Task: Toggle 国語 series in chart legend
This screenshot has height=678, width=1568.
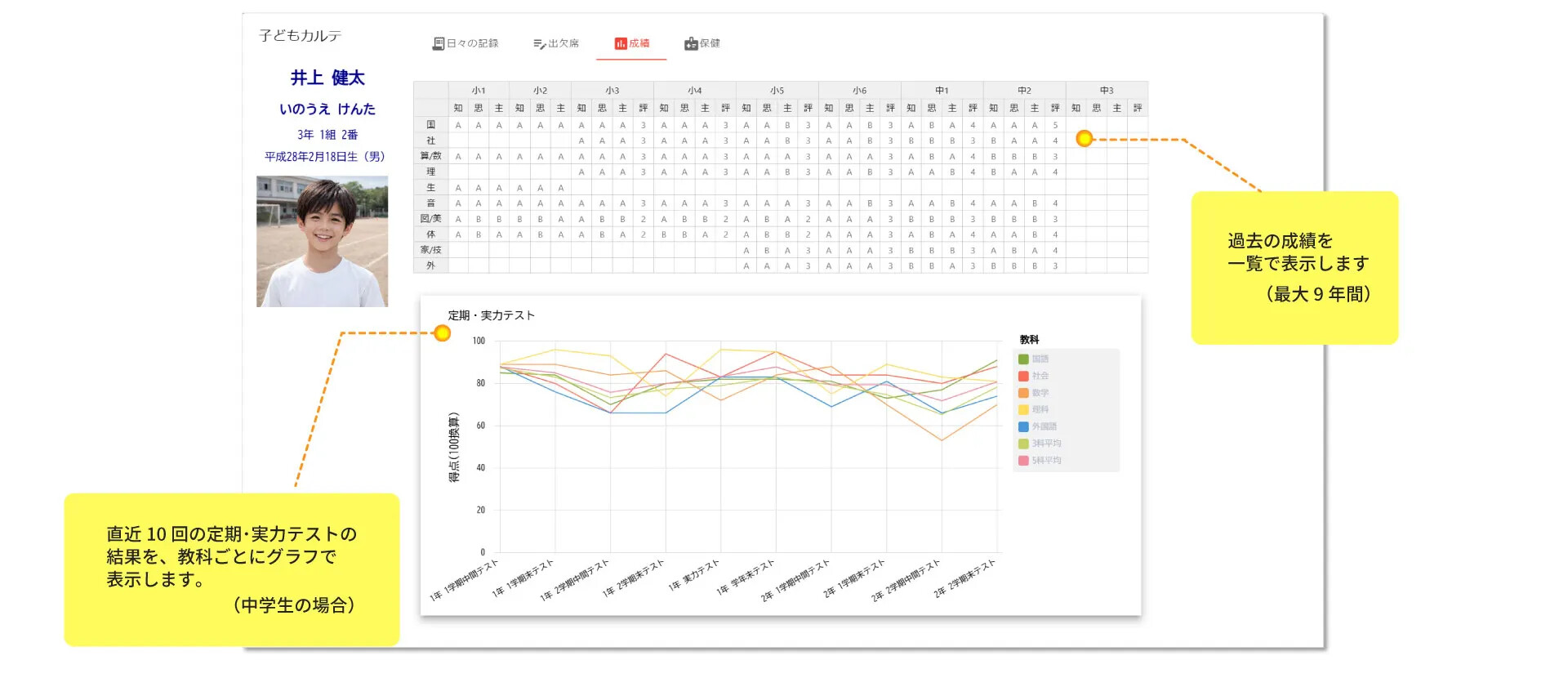Action: coord(1040,359)
